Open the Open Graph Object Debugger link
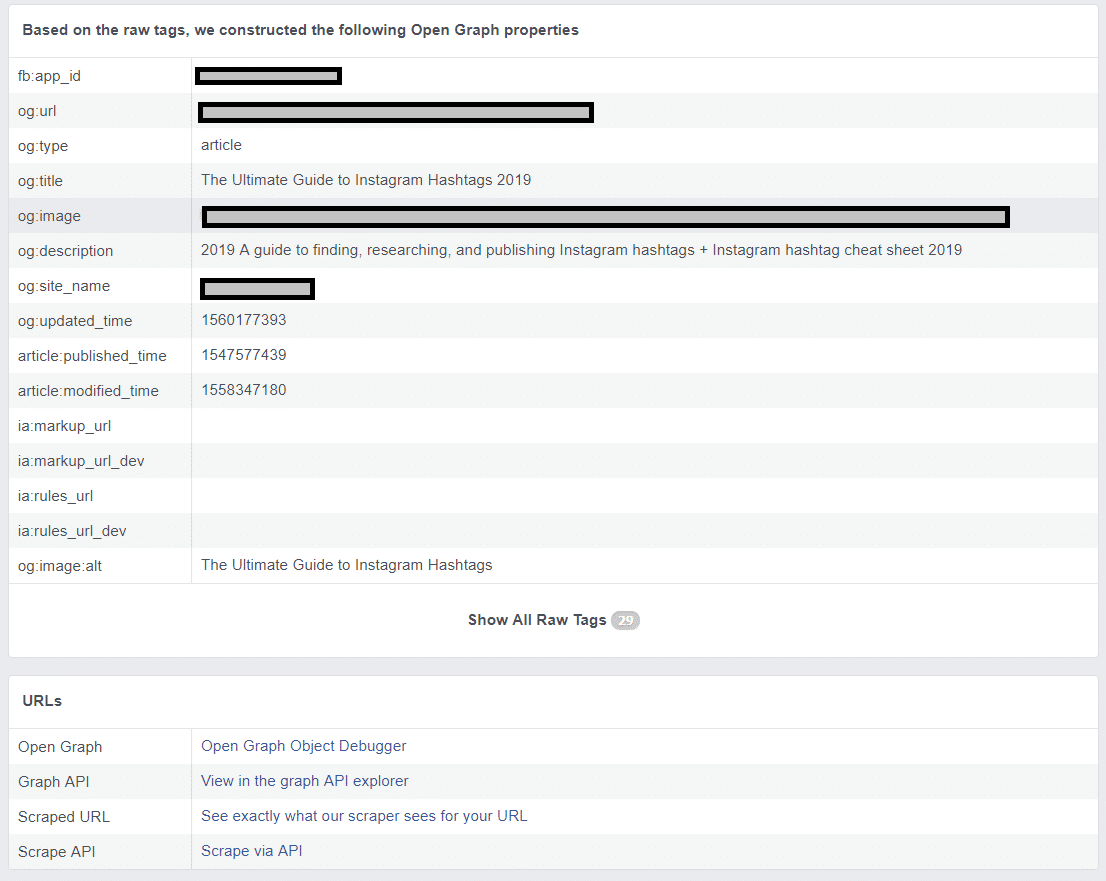Screen dimensions: 1106x881 pos(303,746)
